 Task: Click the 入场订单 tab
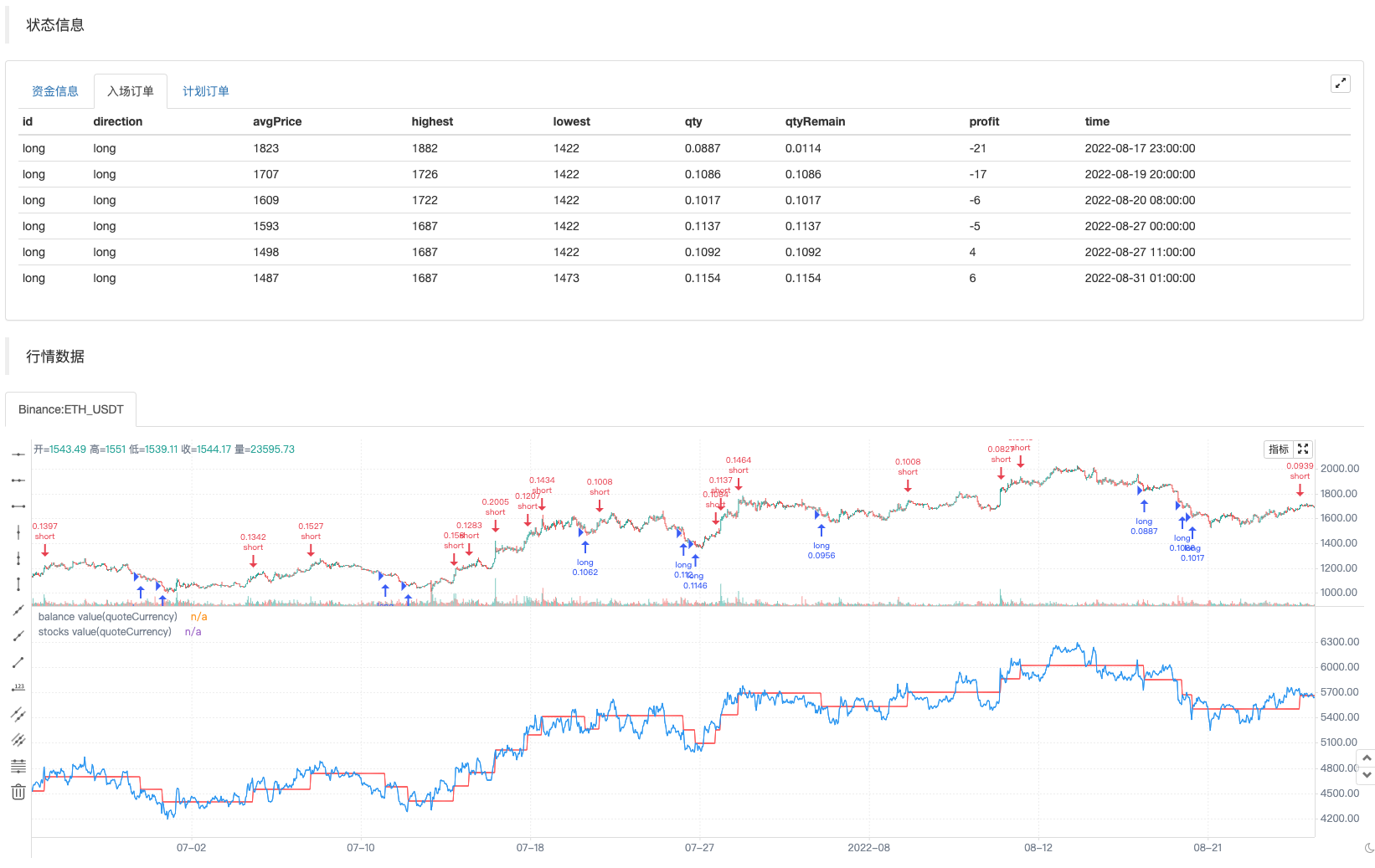131,91
